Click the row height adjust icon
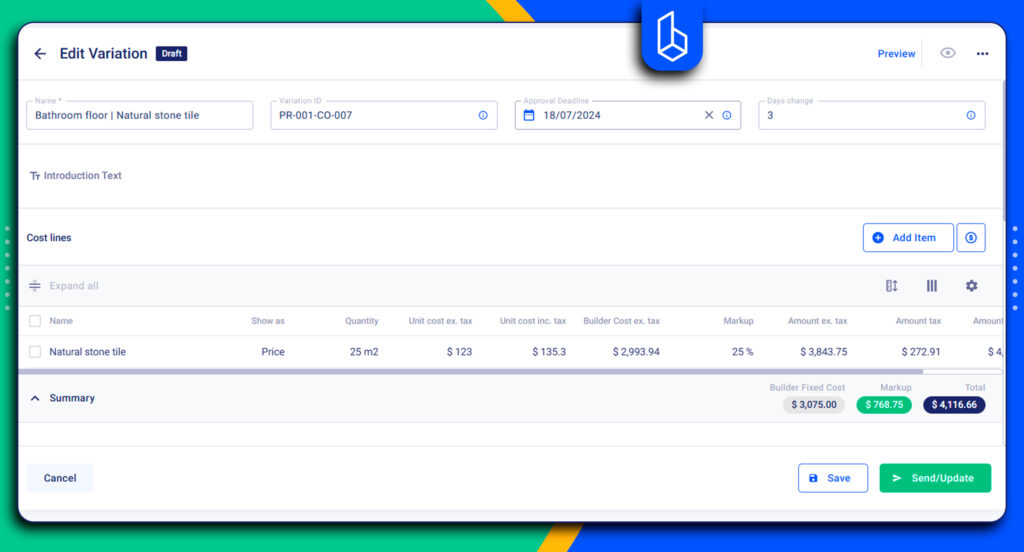 coord(891,285)
